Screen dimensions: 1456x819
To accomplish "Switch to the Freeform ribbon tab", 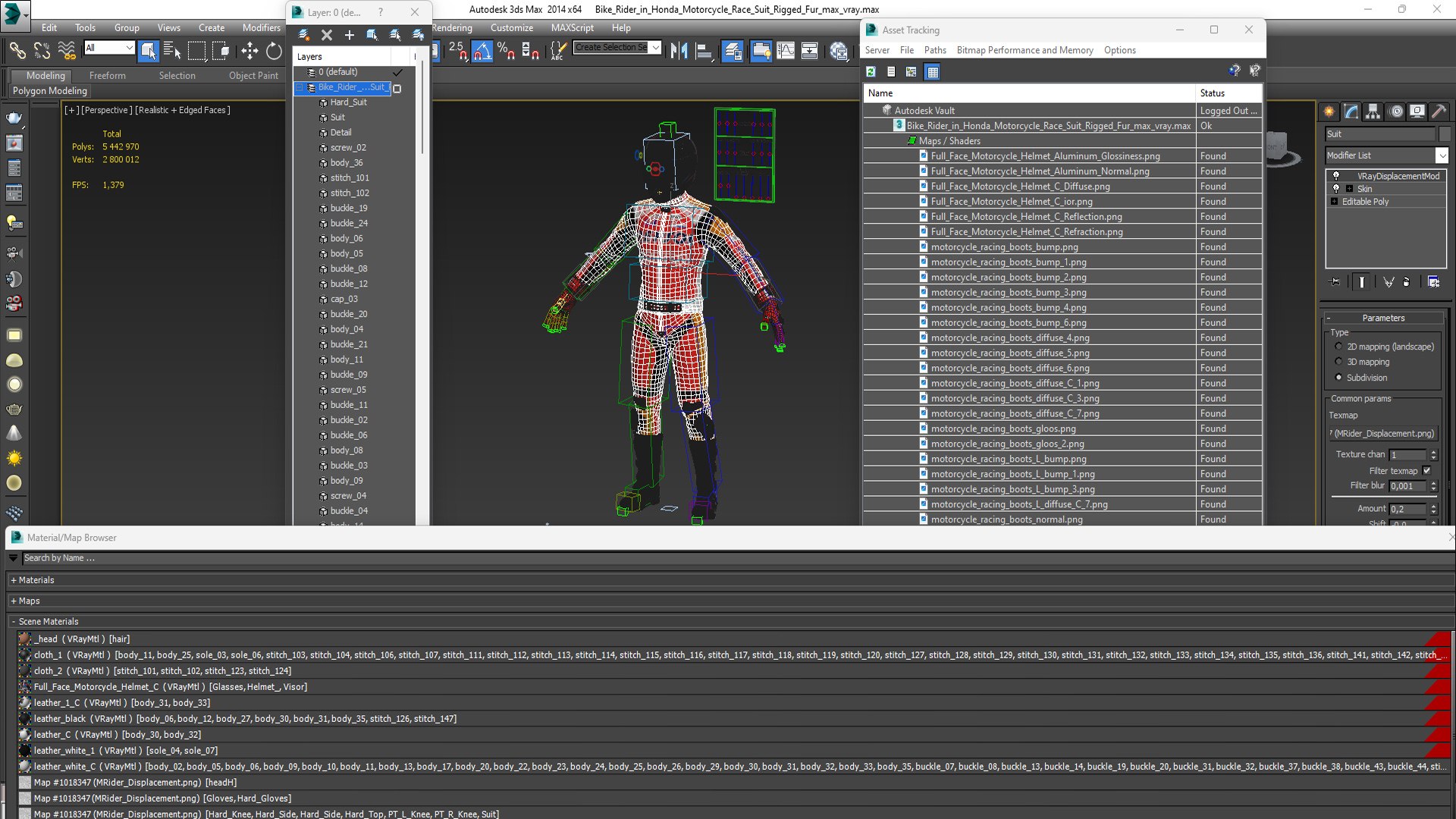I will (x=108, y=76).
